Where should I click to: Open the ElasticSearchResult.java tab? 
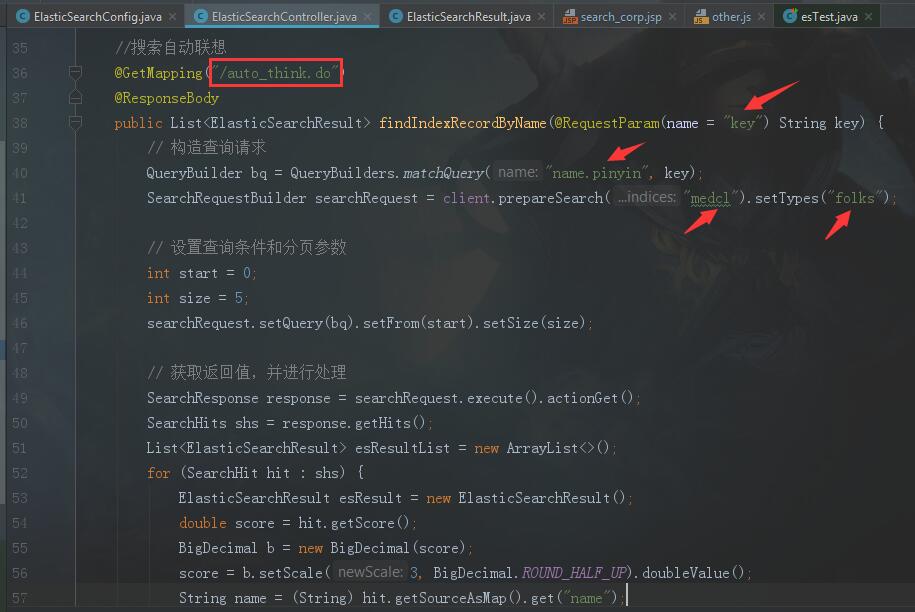469,17
